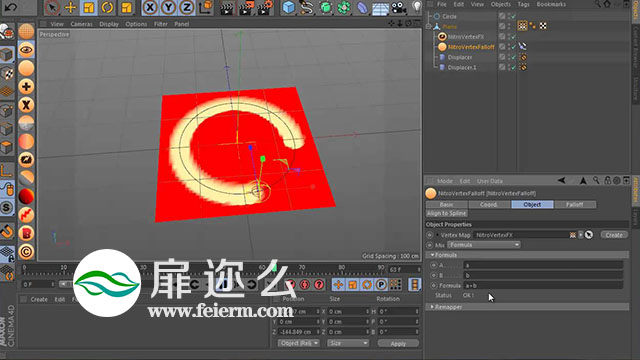640x360 pixels.
Task: Toggle the X axis lock icon
Action: coord(150,7)
